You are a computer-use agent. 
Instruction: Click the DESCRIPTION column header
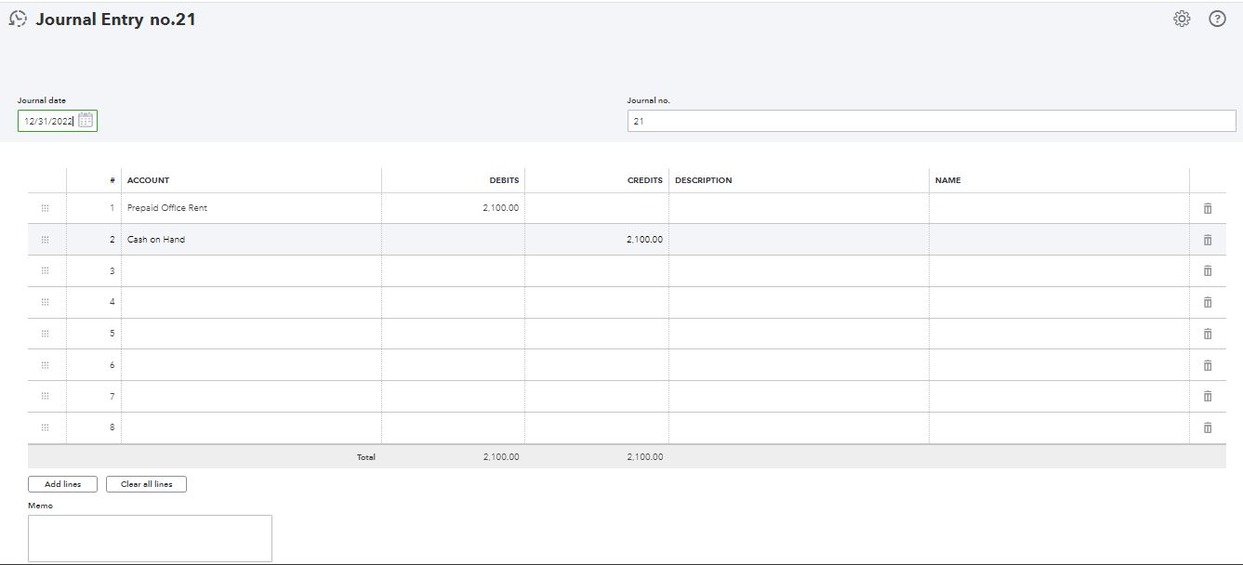(x=704, y=181)
